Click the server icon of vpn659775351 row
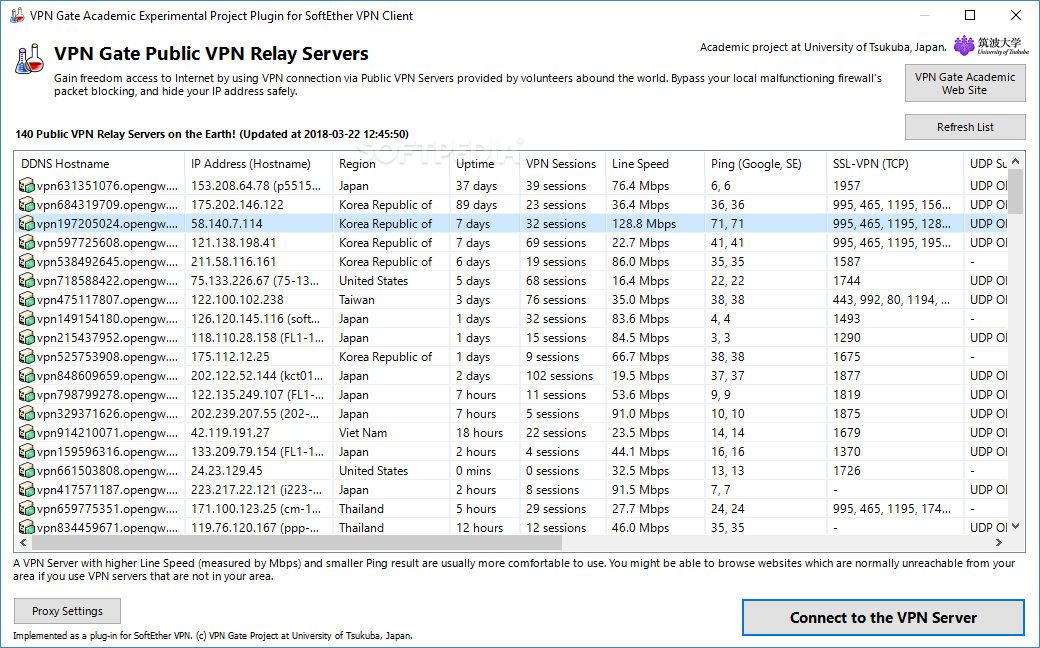The image size is (1040, 648). click(x=27, y=509)
